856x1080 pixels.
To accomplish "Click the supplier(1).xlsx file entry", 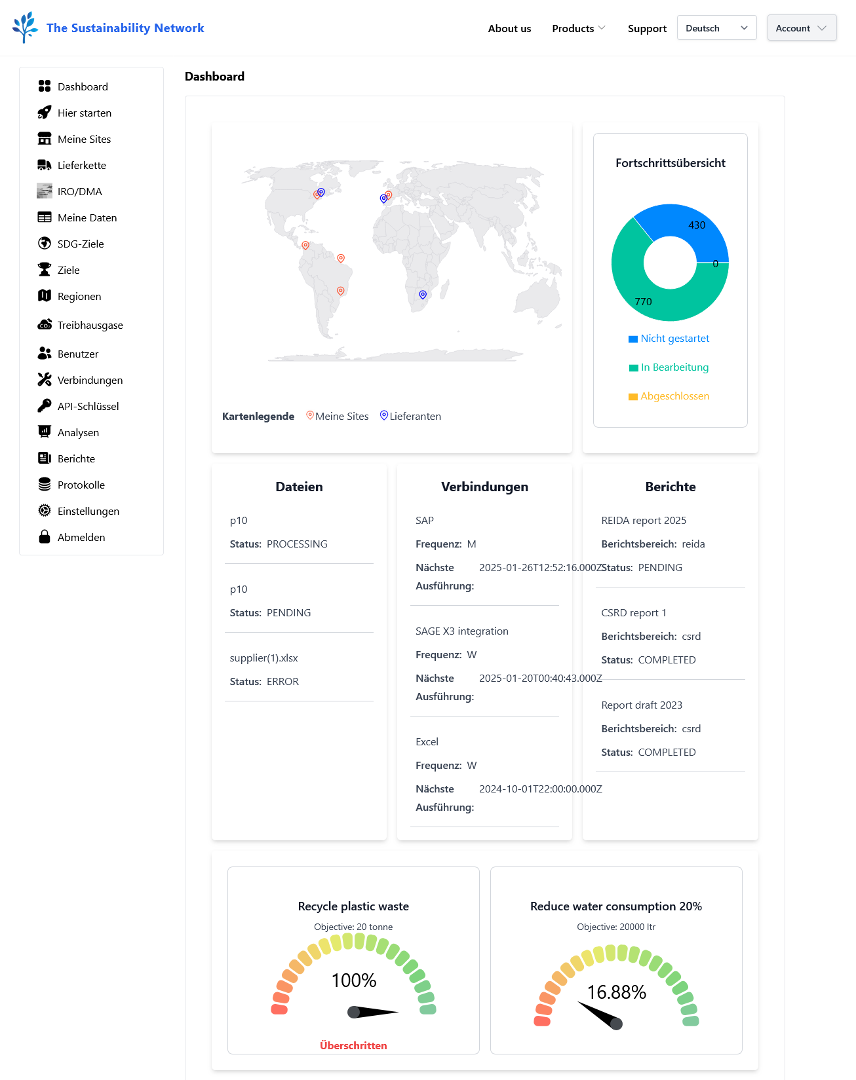I will (x=264, y=658).
